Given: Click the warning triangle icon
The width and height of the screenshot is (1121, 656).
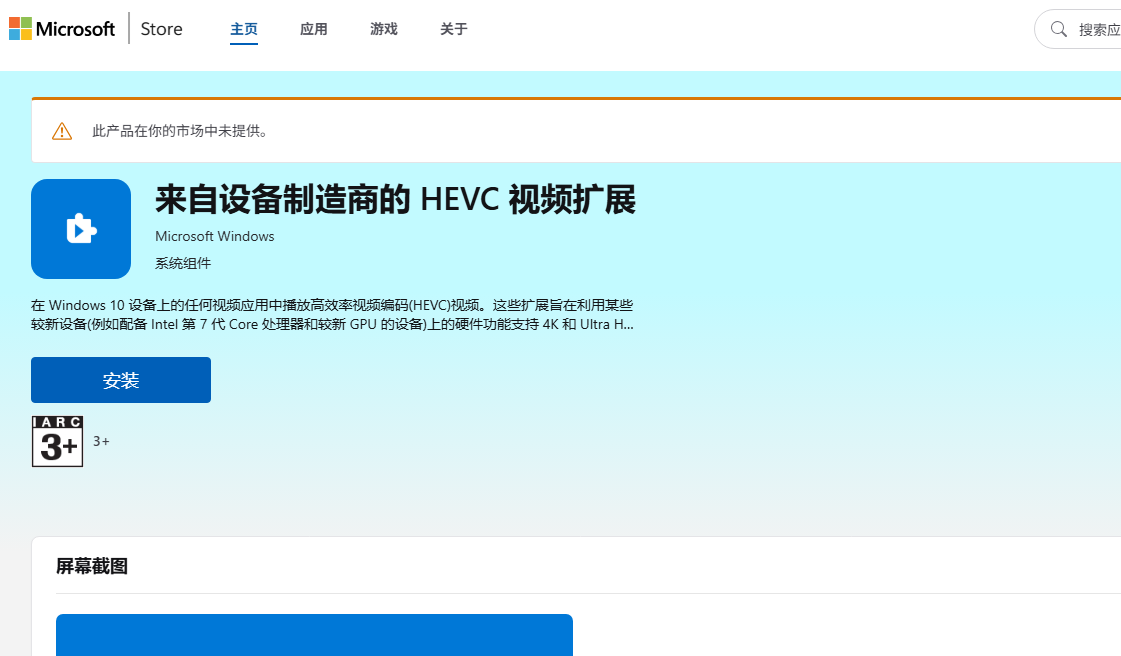Looking at the screenshot, I should pos(62,131).
